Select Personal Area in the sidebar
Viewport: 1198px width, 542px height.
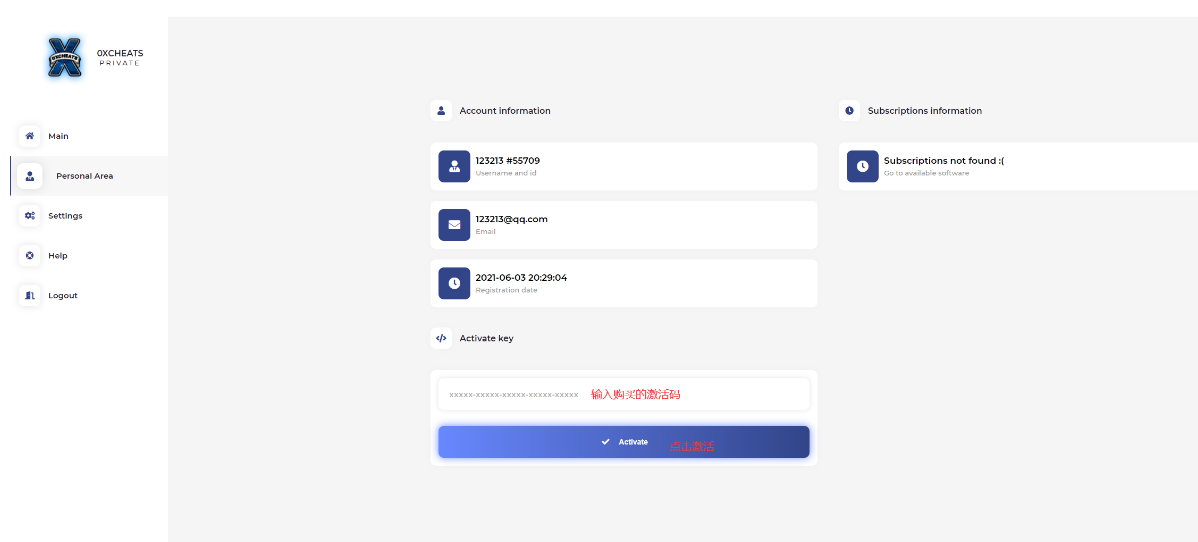click(x=85, y=176)
